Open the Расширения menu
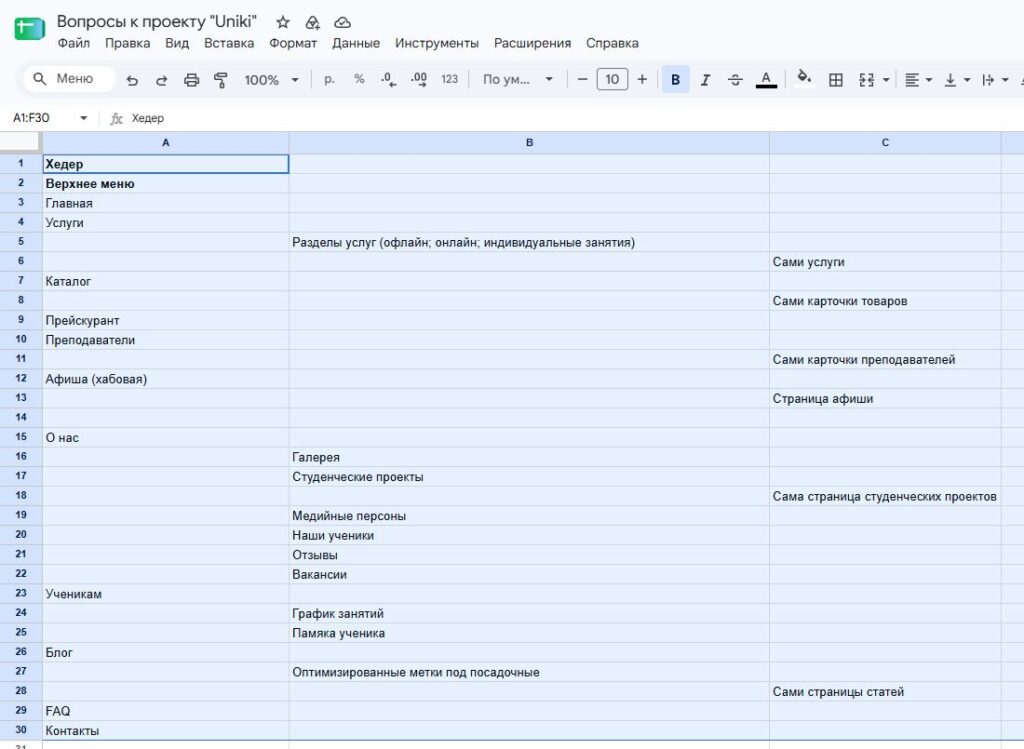 point(532,43)
